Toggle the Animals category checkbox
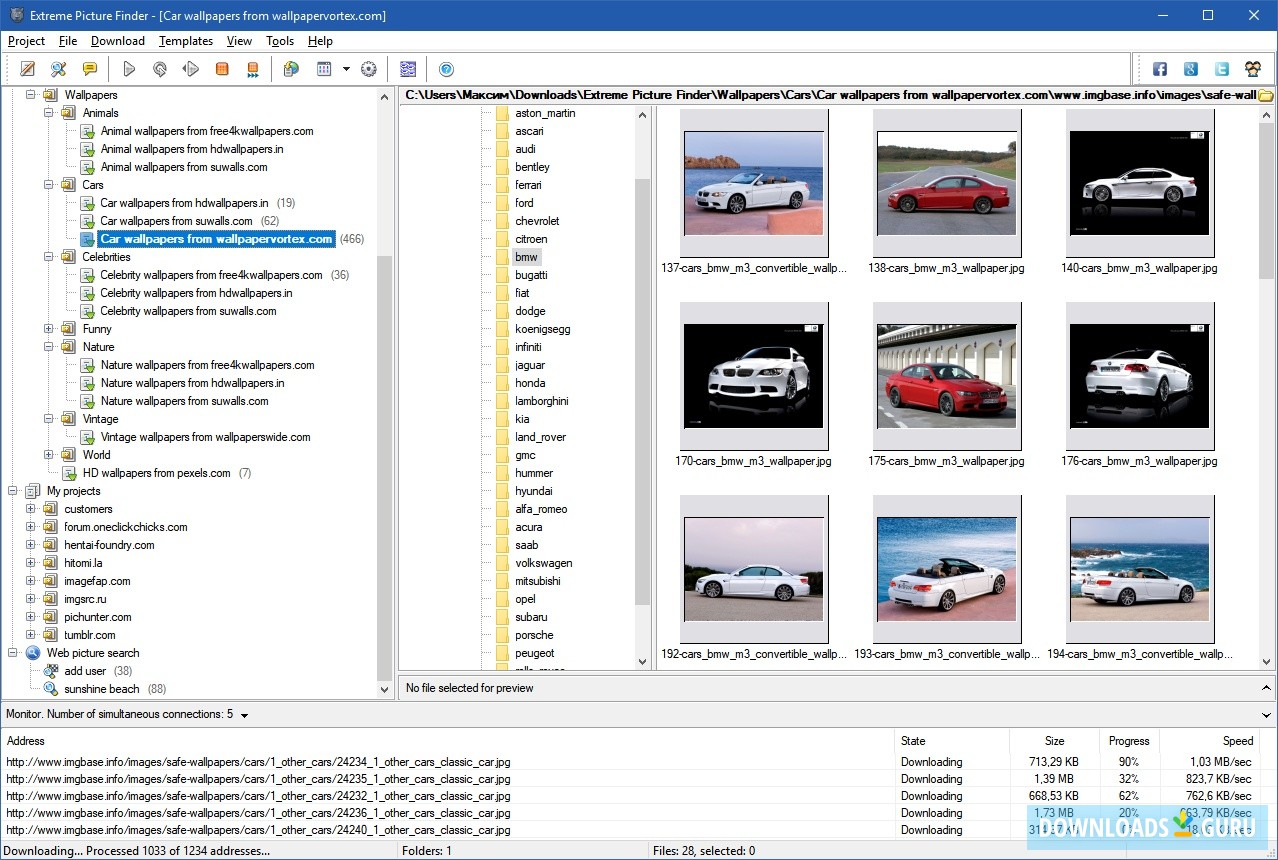 67,112
